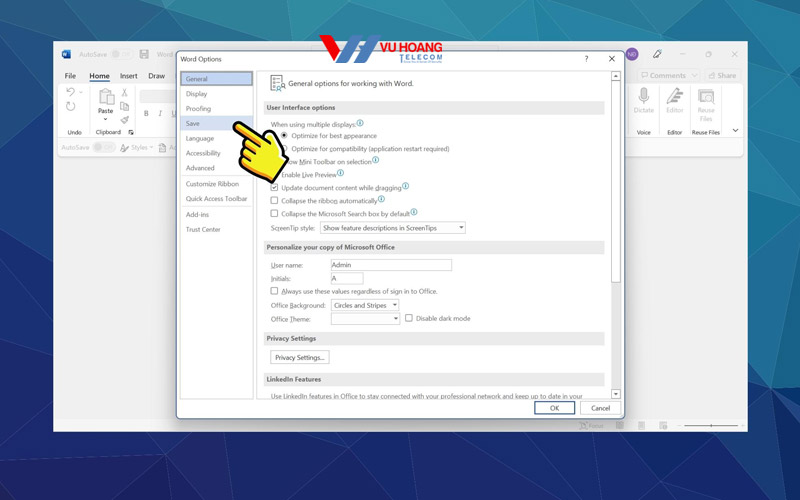
Task: Enable Collapse the ribbon automatically checkbox
Action: click(275, 200)
